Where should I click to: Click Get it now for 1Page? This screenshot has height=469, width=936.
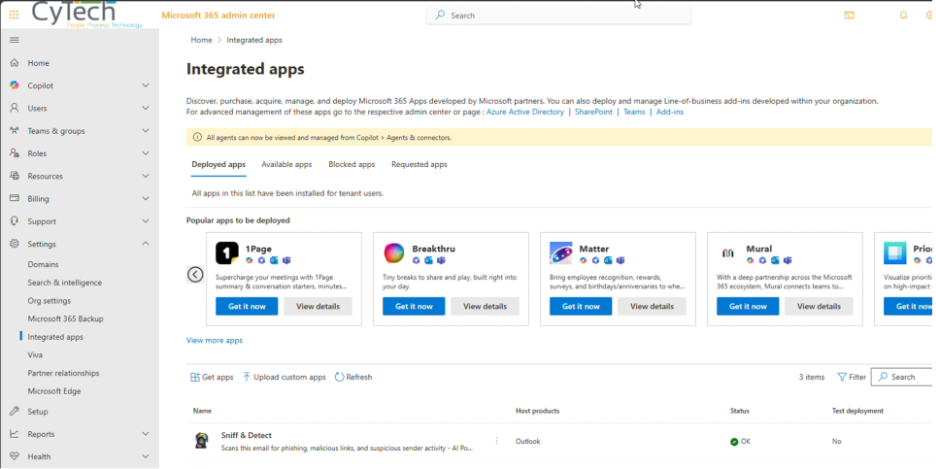(x=247, y=306)
